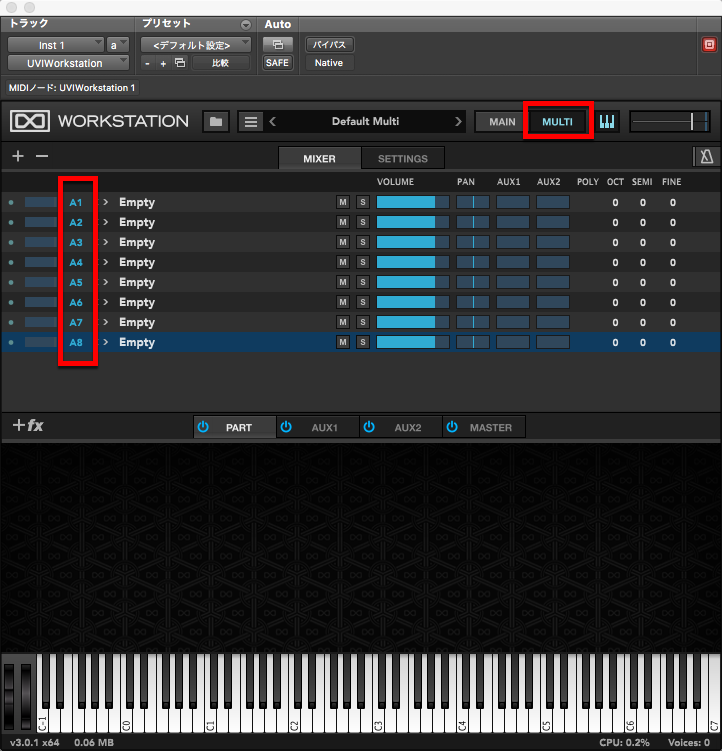The width and height of the screenshot is (722, 751).
Task: Mute part A5
Action: (x=343, y=282)
